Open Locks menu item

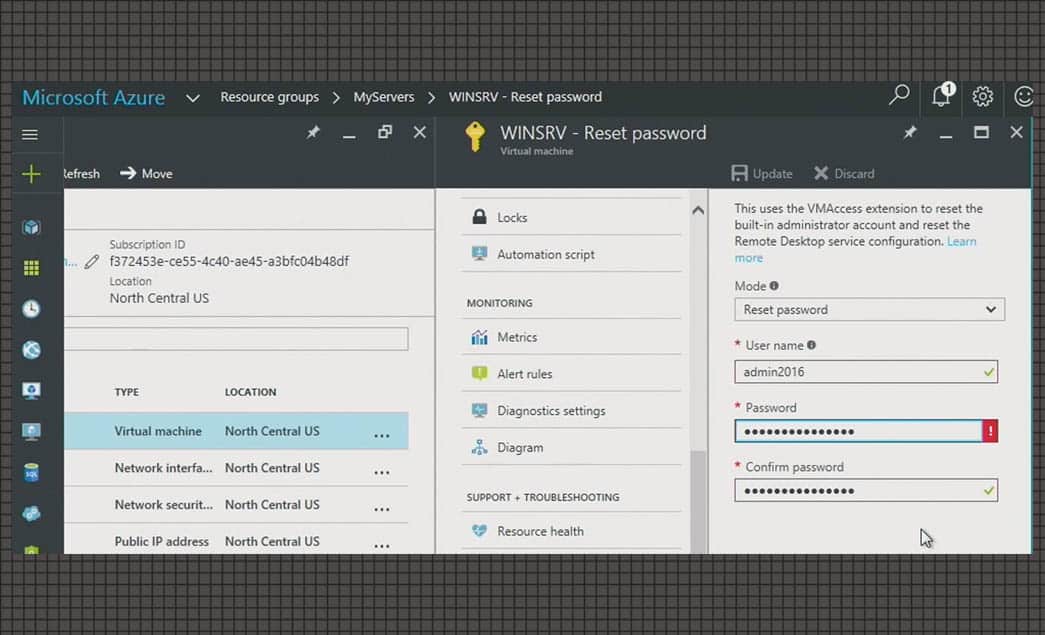click(x=571, y=217)
